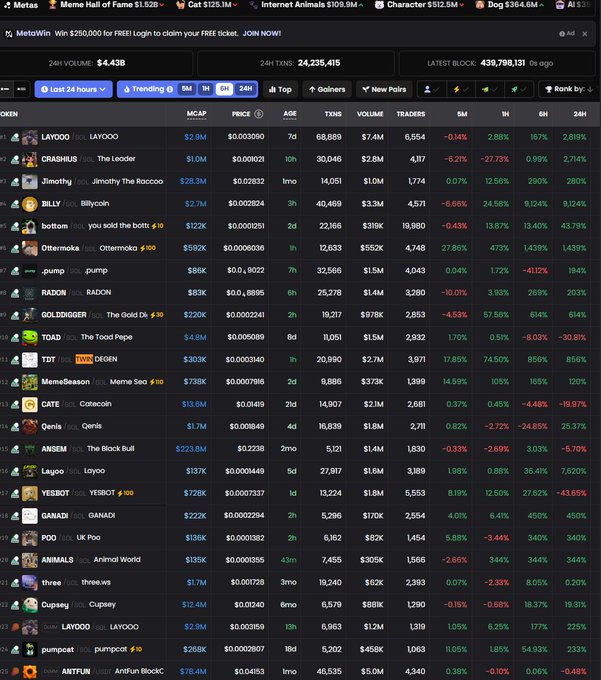
Task: Click the 24H VOLUME $4.43B stat box
Action: coord(96,63)
